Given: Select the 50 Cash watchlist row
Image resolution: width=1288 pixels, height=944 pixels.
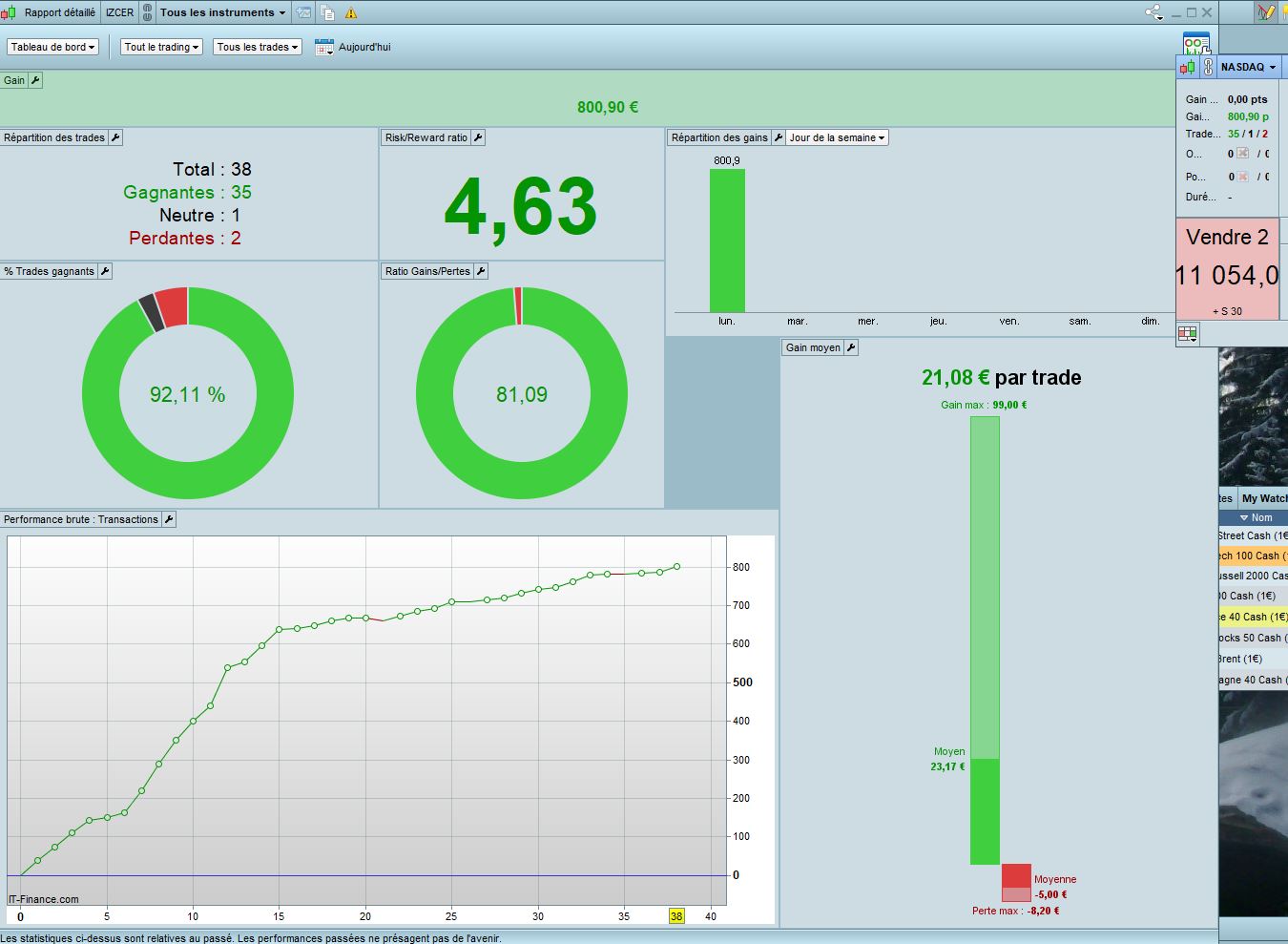Looking at the screenshot, I should click(x=1254, y=638).
